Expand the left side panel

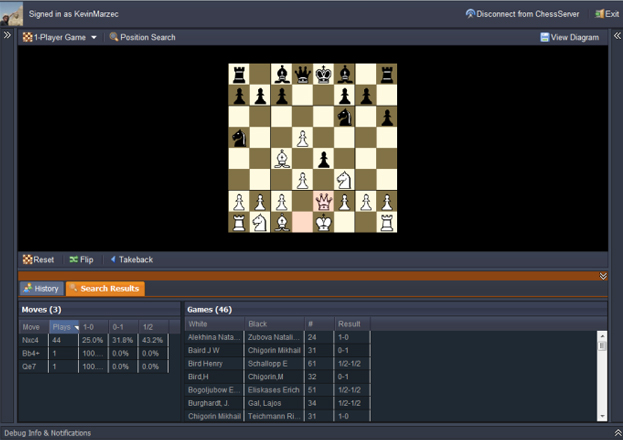pos(7,35)
